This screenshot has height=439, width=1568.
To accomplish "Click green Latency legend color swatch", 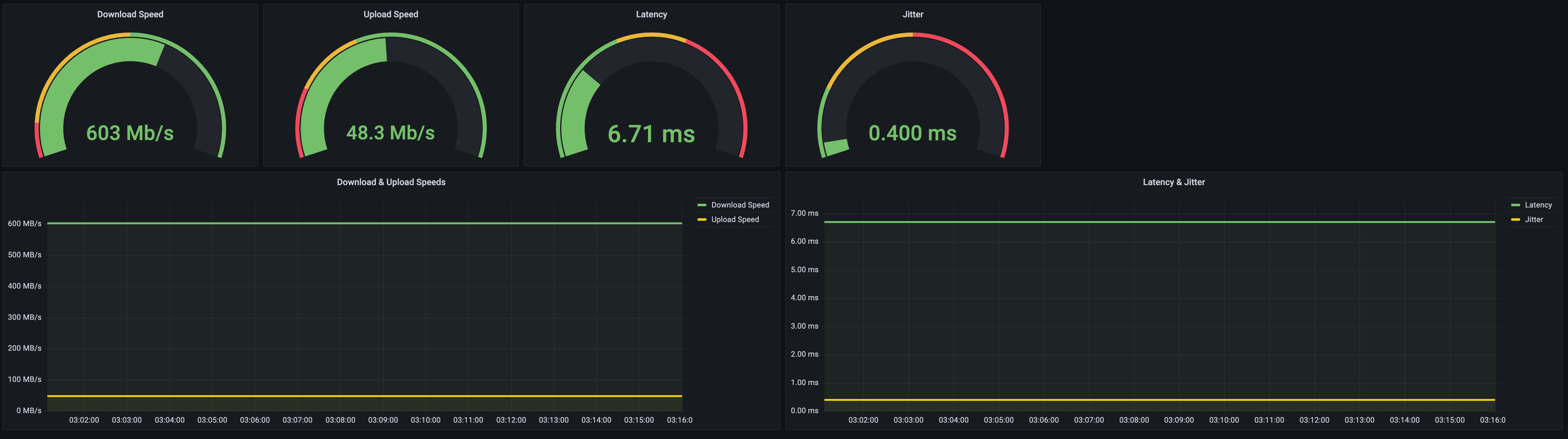I will [x=1515, y=205].
